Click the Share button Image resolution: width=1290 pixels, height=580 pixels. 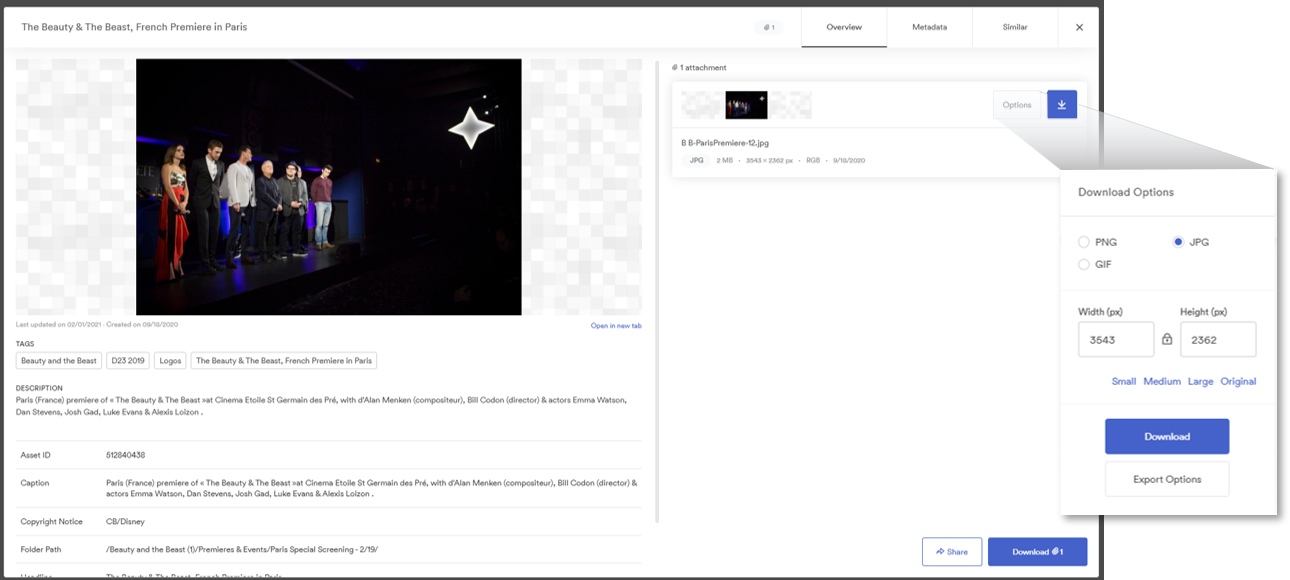pyautogui.click(x=951, y=552)
